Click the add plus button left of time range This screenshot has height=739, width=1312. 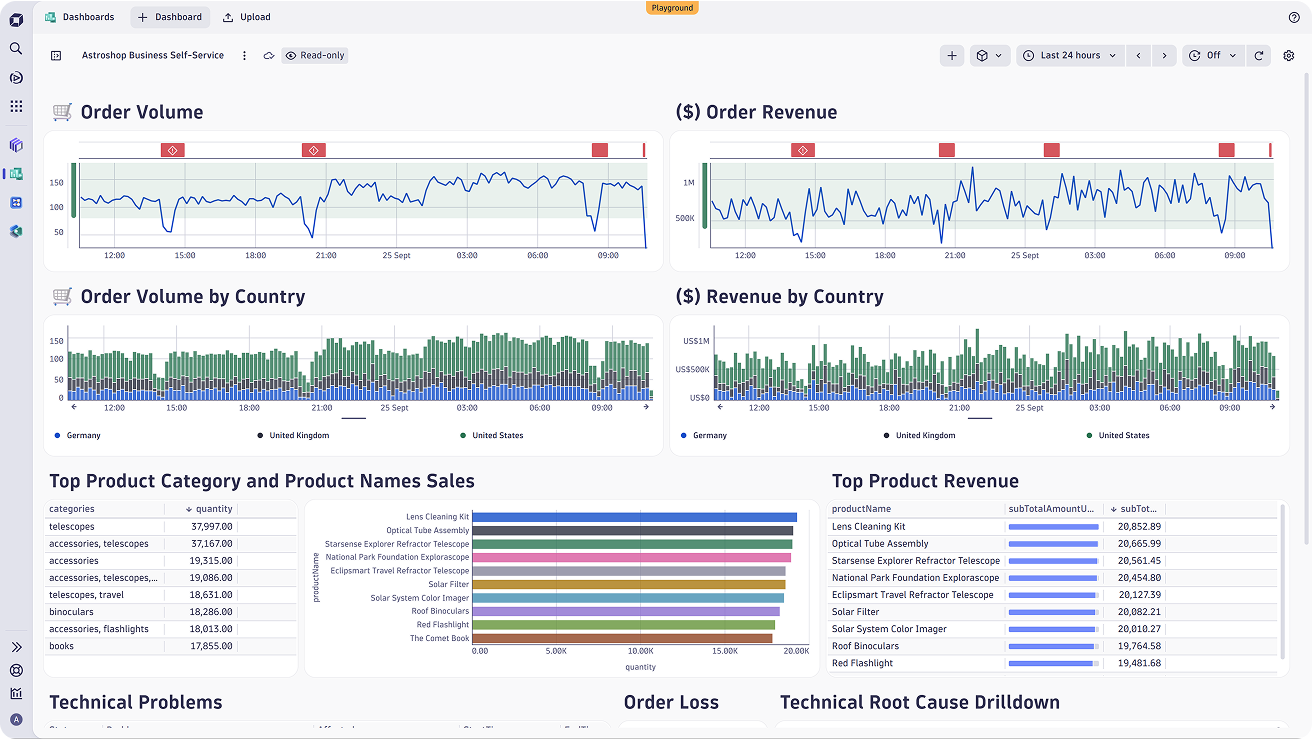[952, 56]
